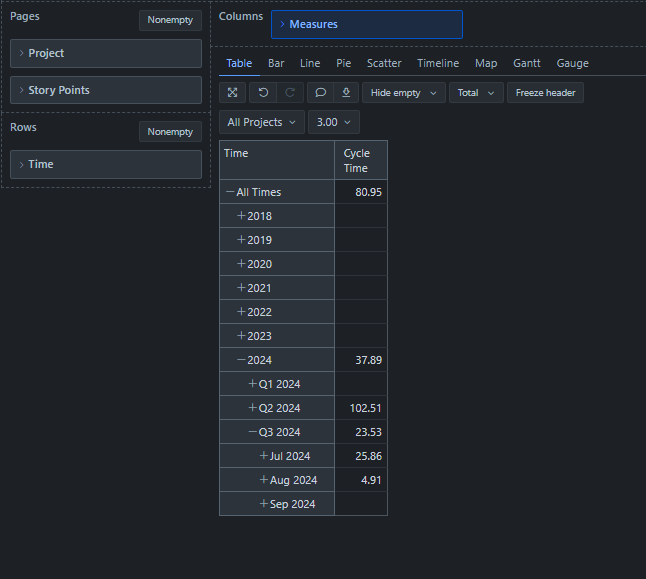Image resolution: width=646 pixels, height=579 pixels.
Task: Select the 4.91 cell value
Action: click(361, 480)
